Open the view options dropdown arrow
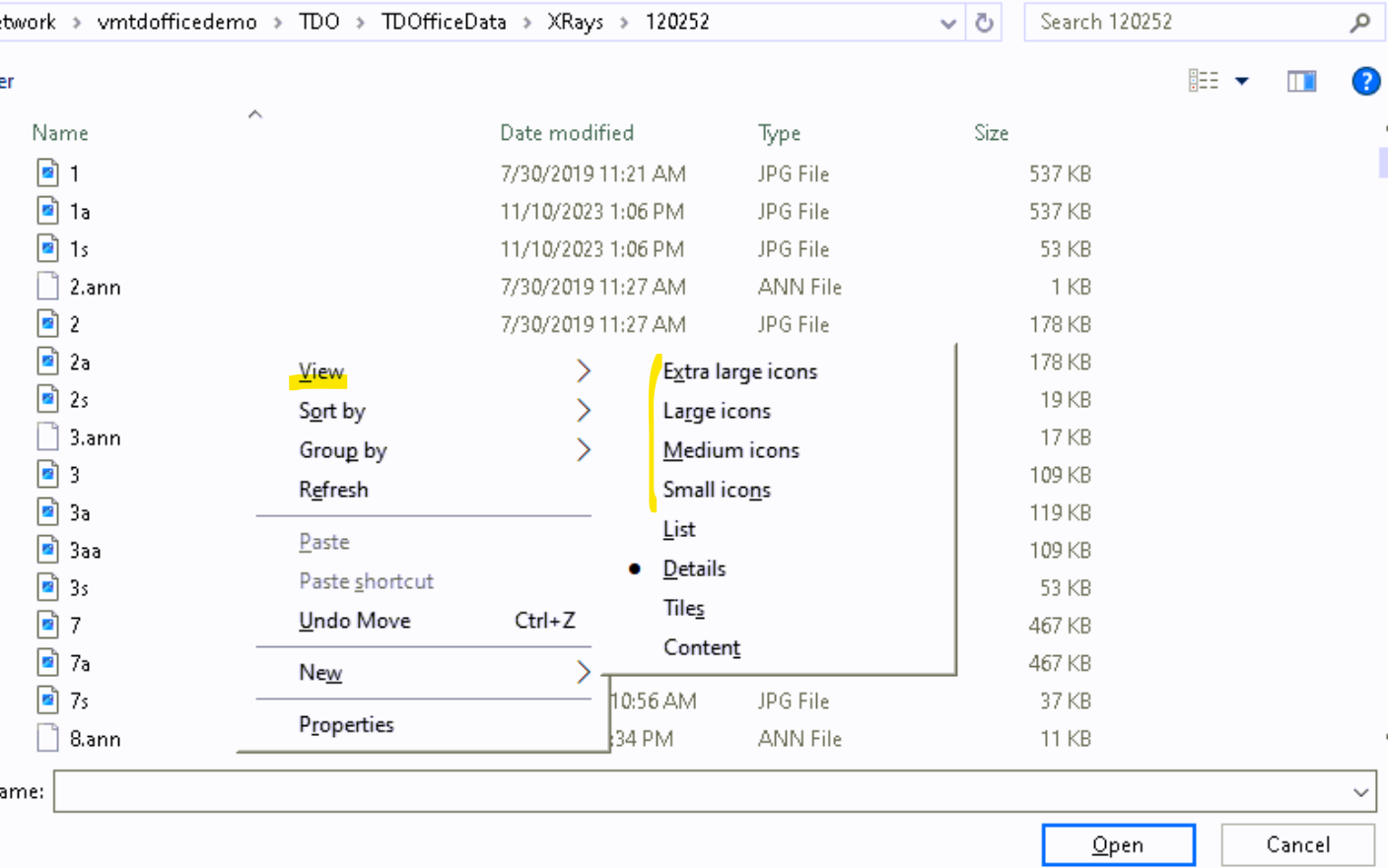Screen dimensions: 1388x868 1242,81
